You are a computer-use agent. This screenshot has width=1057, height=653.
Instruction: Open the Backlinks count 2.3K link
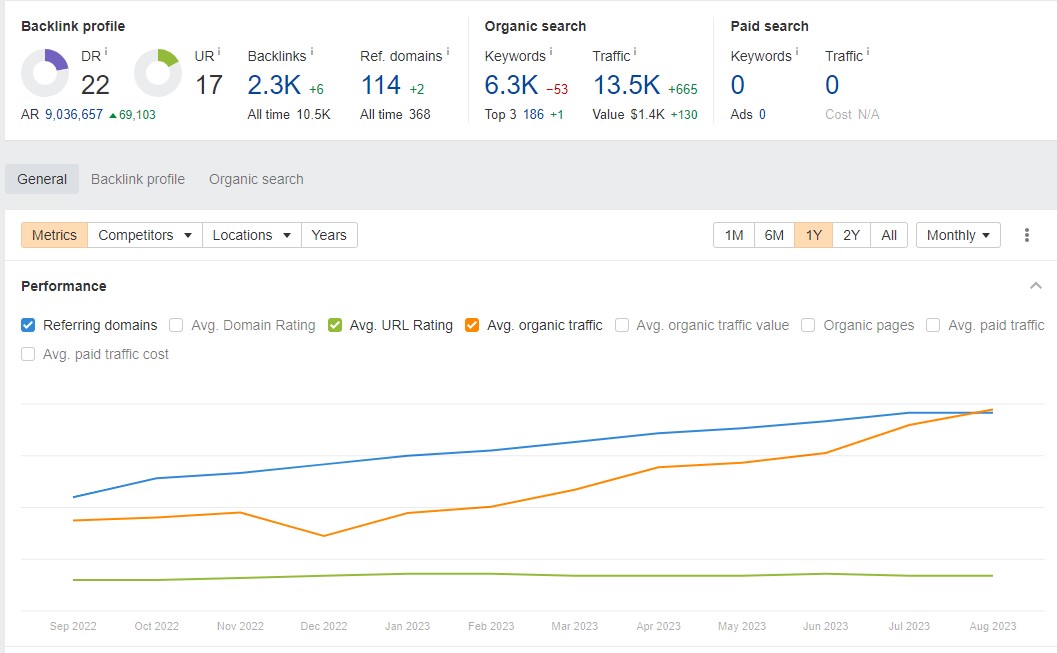click(x=274, y=85)
